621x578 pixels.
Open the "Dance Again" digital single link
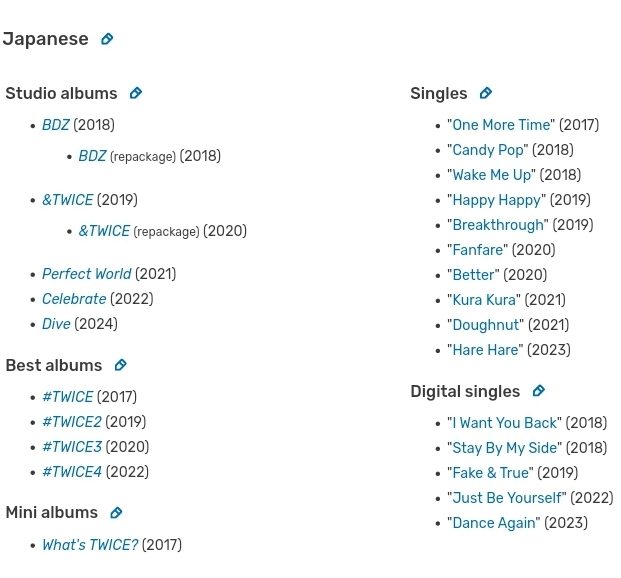coord(493,523)
